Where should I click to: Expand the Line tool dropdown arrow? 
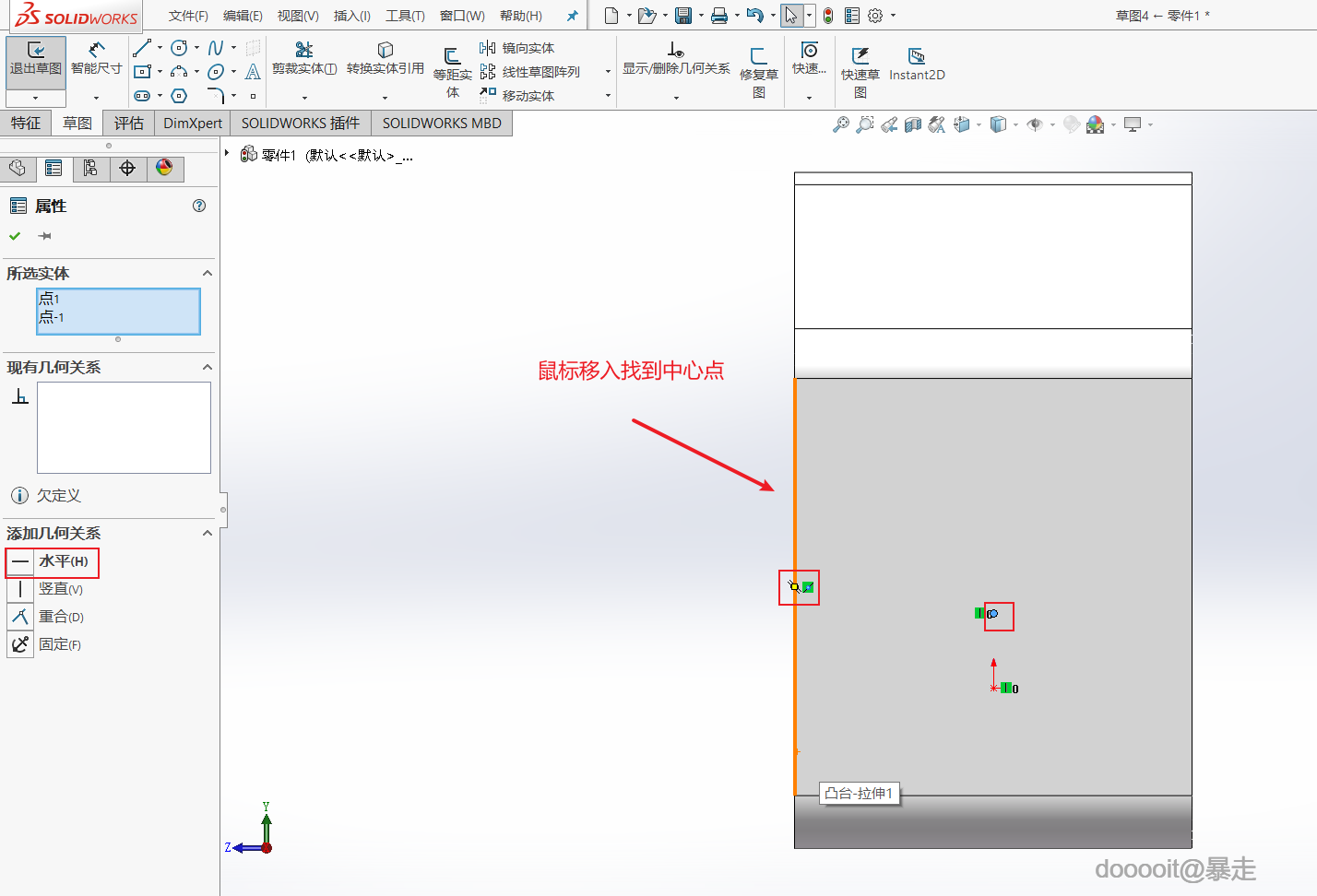(160, 48)
